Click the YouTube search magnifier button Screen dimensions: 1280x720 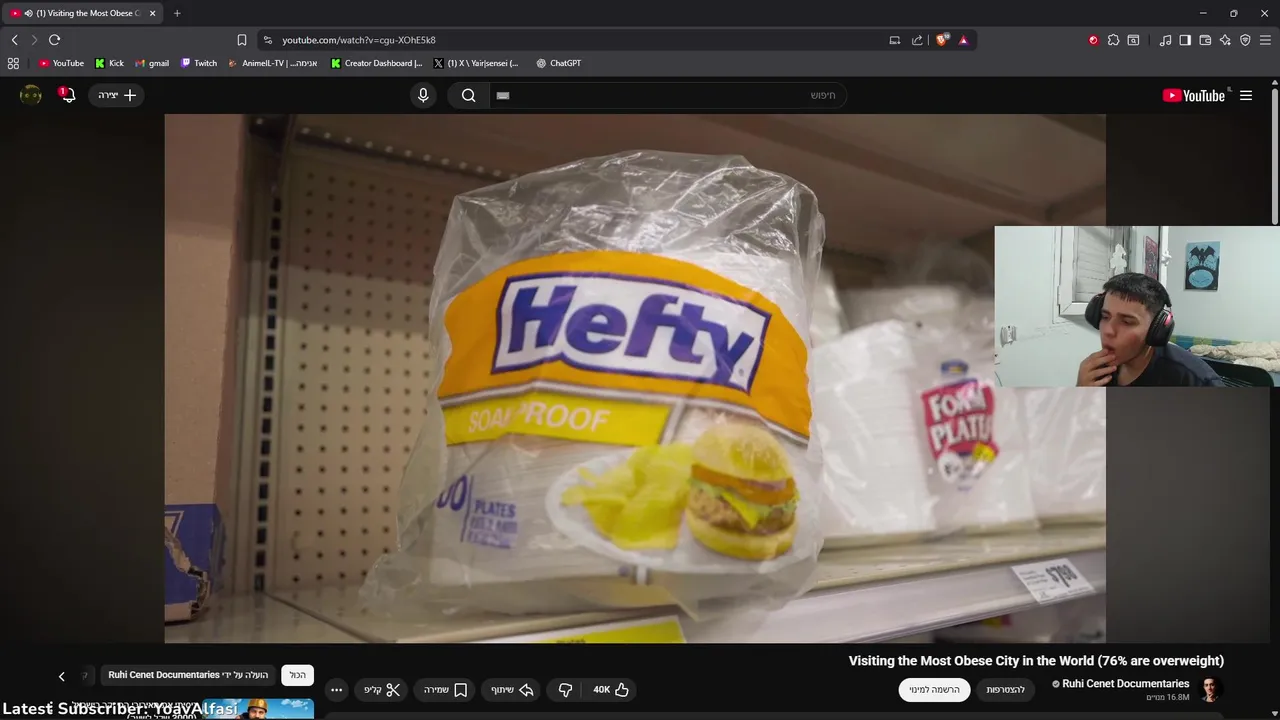click(x=468, y=95)
